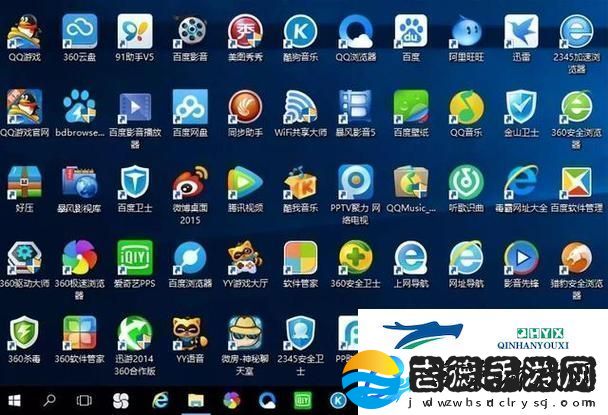Open the Windows Start menu
608x415 pixels.
pyautogui.click(x=14, y=401)
